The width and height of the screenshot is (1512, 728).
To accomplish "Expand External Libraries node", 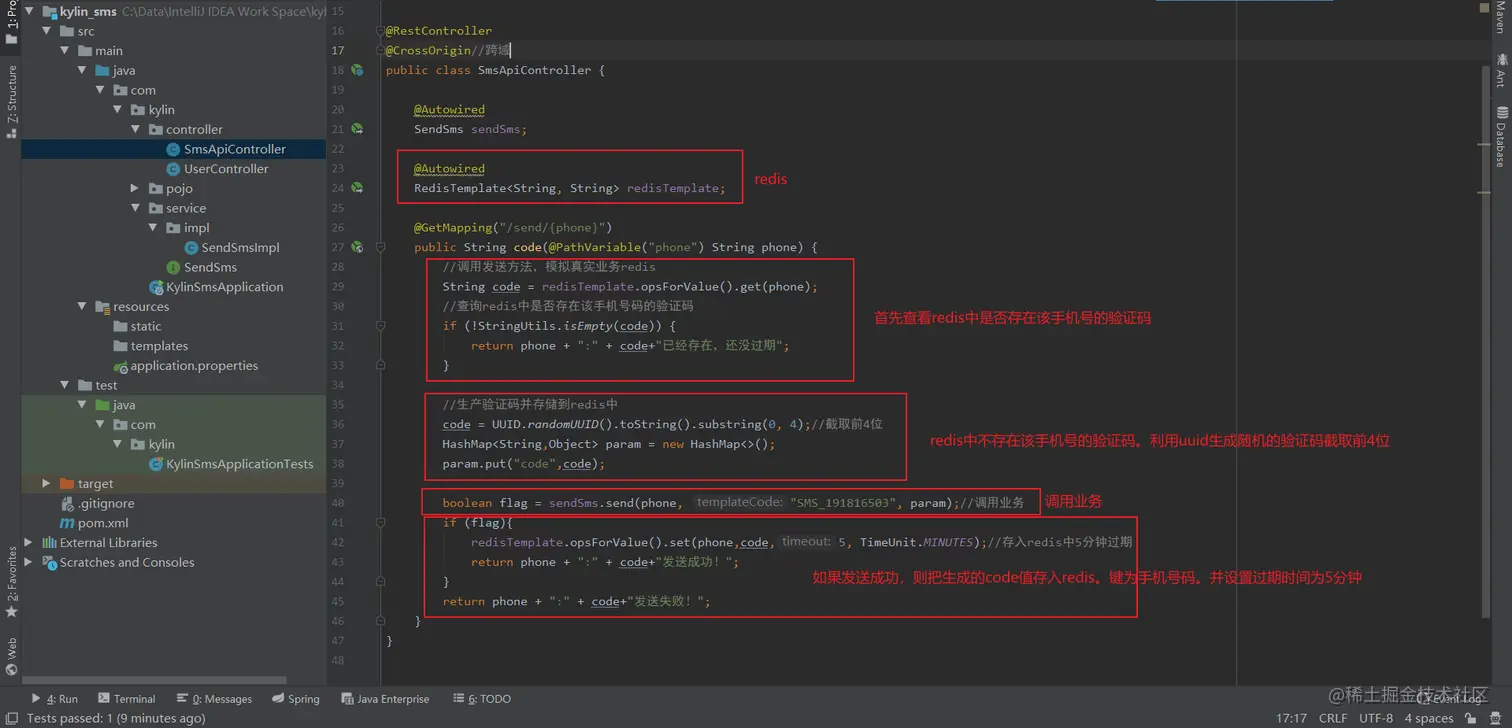I will point(28,543).
